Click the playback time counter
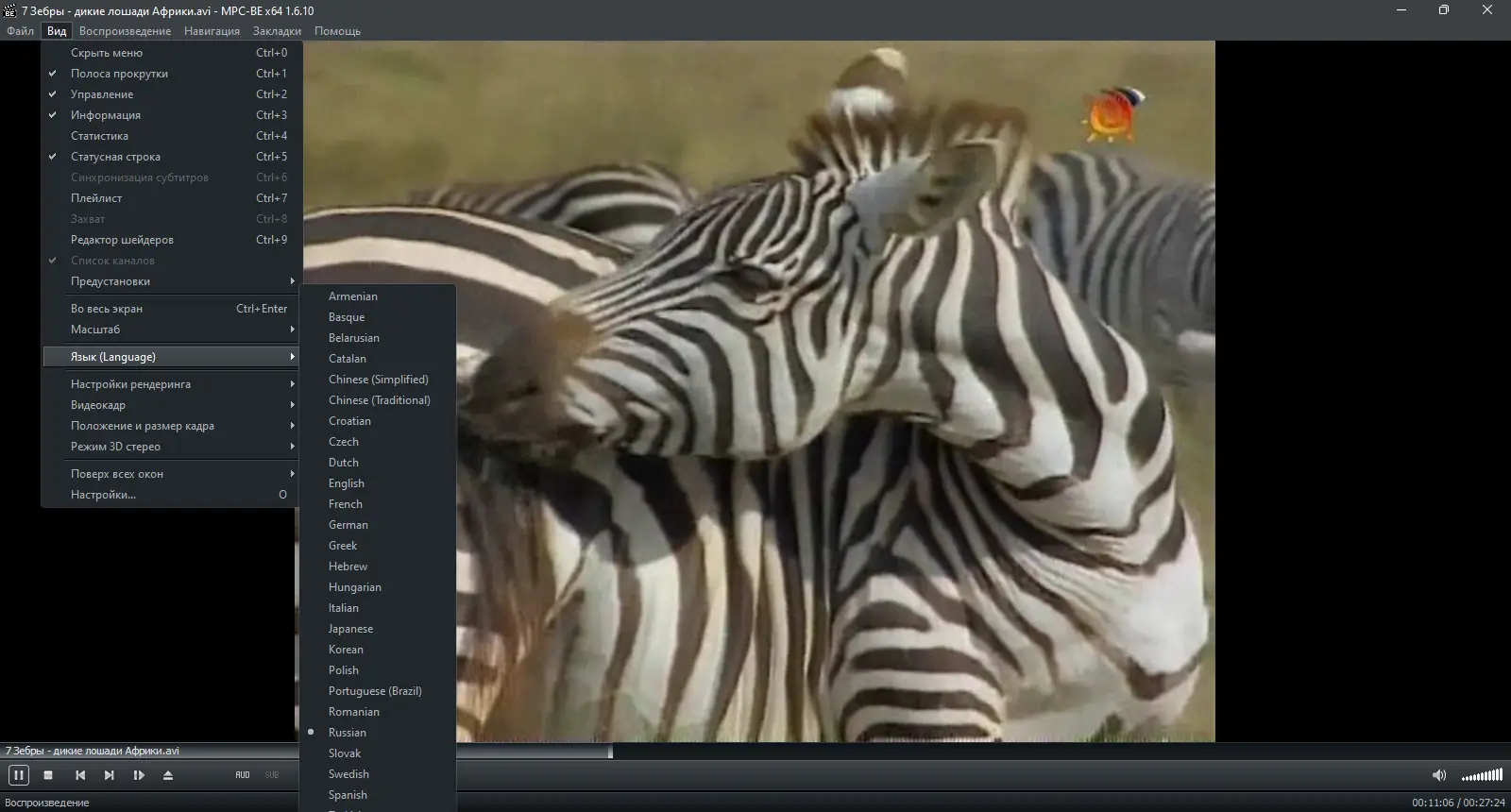 click(x=1458, y=803)
